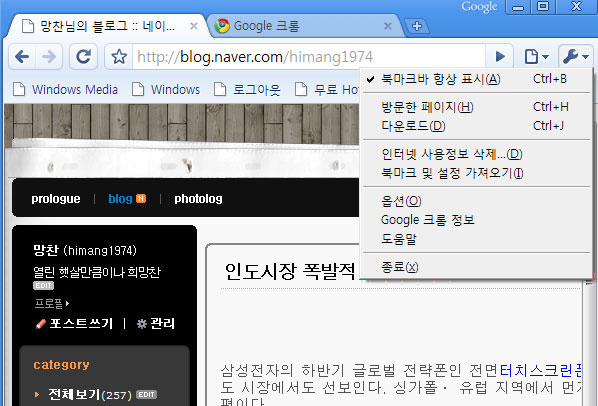Viewport: 598px width, 406px height.
Task: Click the address bar URL field
Action: 309,57
